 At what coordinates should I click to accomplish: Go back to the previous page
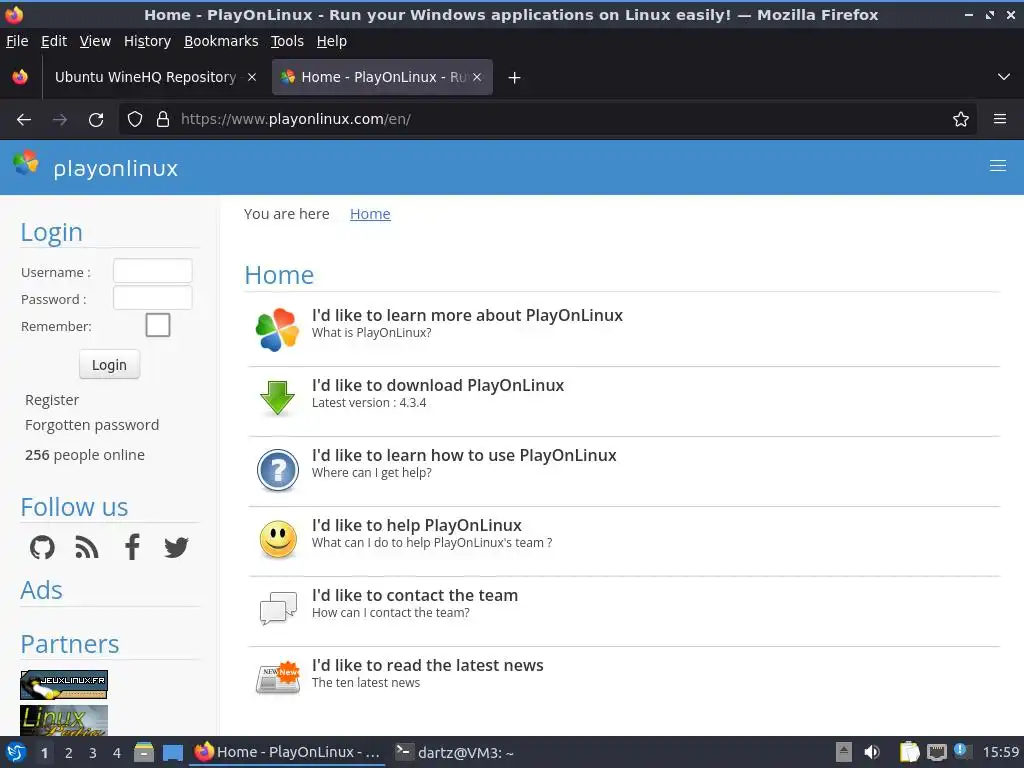tap(24, 120)
